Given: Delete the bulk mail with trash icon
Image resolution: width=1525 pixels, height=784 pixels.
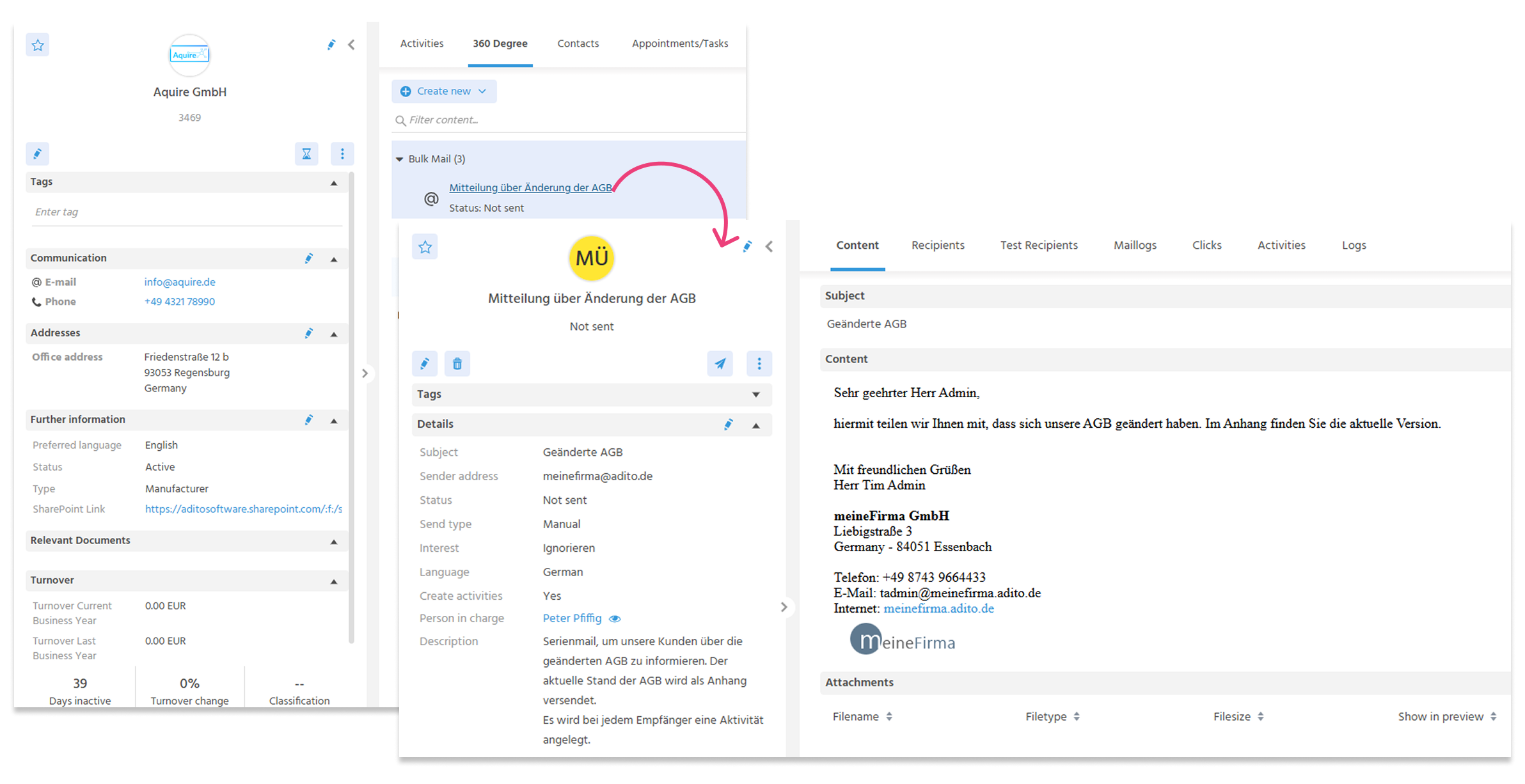Looking at the screenshot, I should point(457,364).
